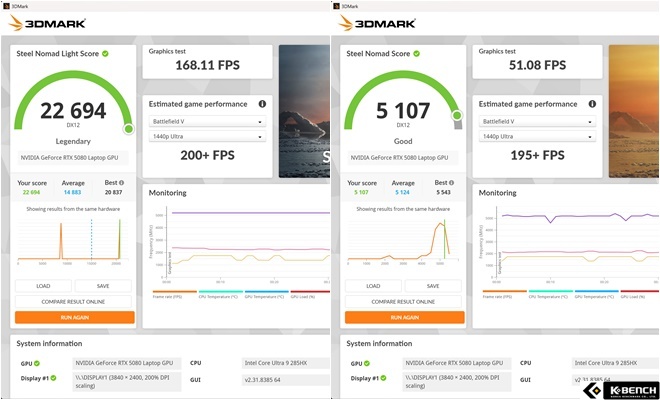Click LOAD button under Steel Nomad score
The image size is (660, 400).
pos(373,286)
